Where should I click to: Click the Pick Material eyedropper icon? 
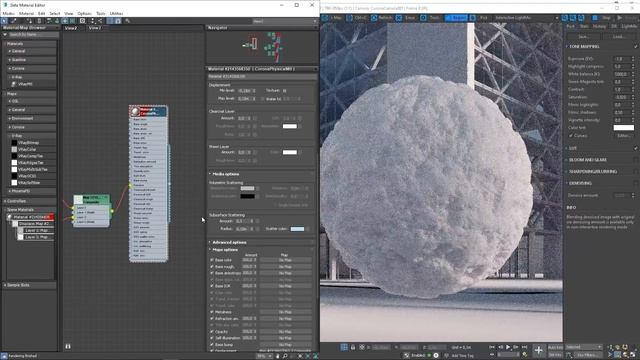[x=13, y=21]
